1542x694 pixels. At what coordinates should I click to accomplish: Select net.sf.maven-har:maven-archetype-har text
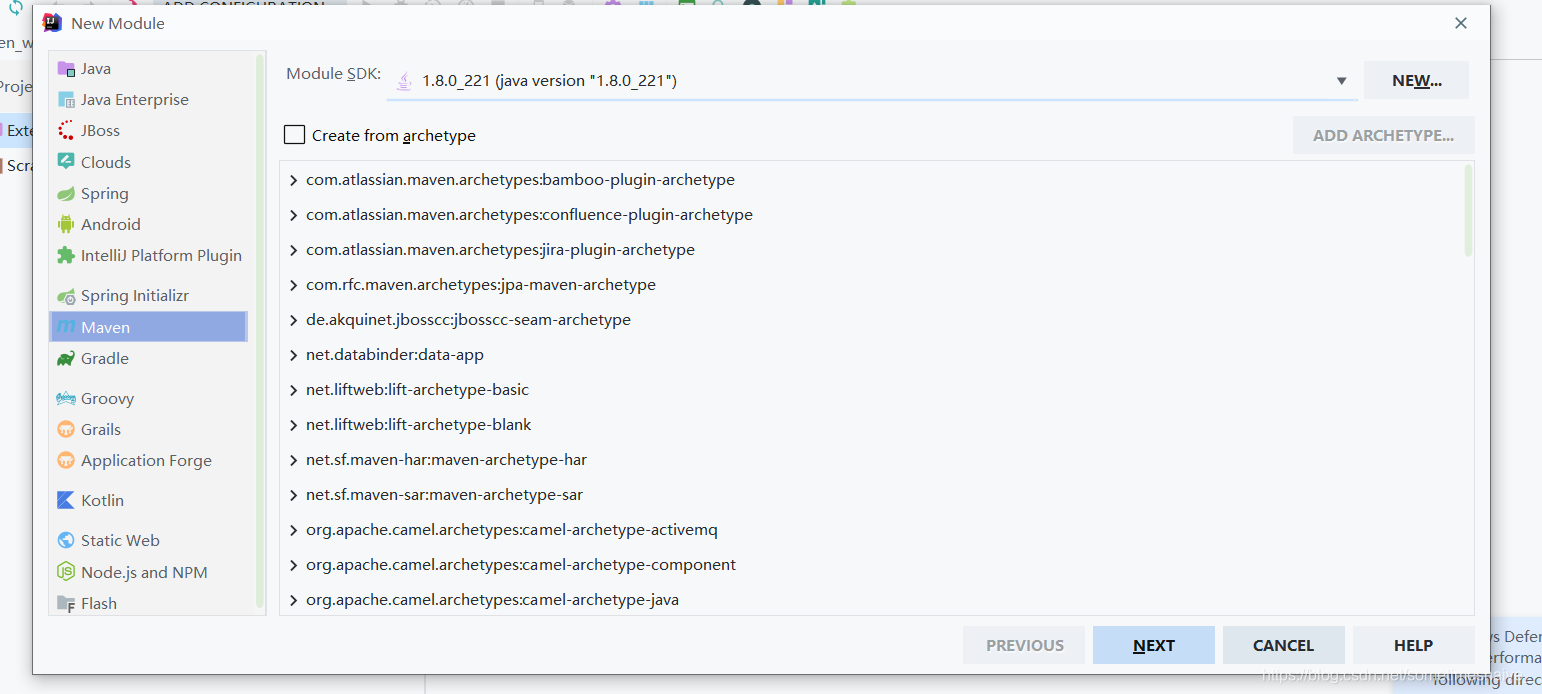(x=446, y=460)
